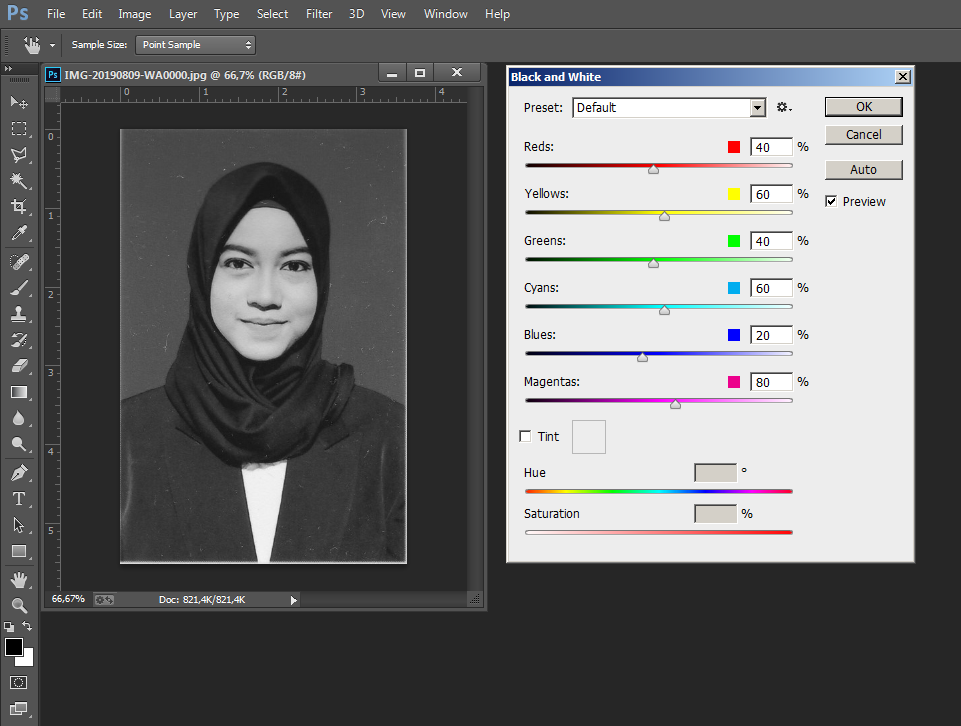The width and height of the screenshot is (961, 726).
Task: Click the background color swatch
Action: coord(28,660)
